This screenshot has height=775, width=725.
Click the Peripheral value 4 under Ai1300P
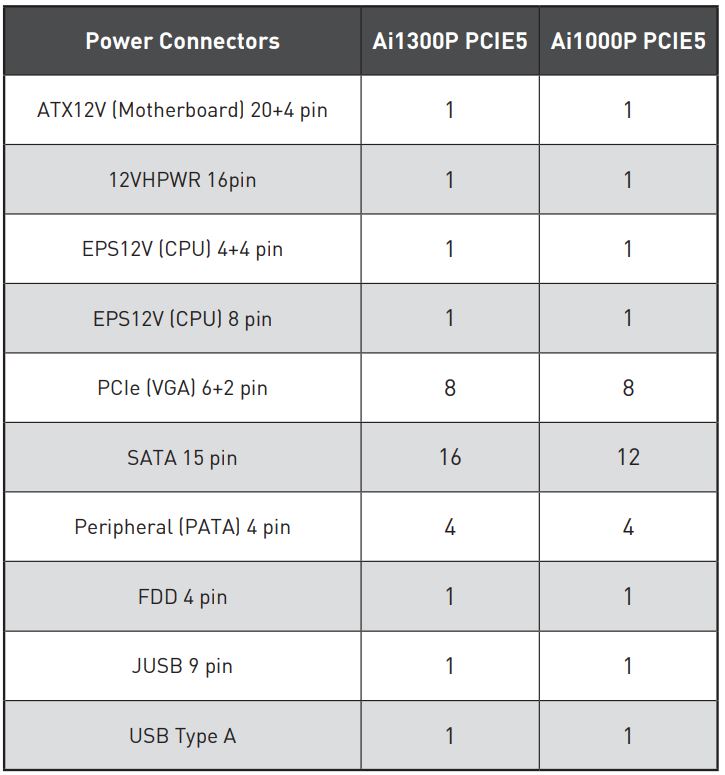point(450,526)
